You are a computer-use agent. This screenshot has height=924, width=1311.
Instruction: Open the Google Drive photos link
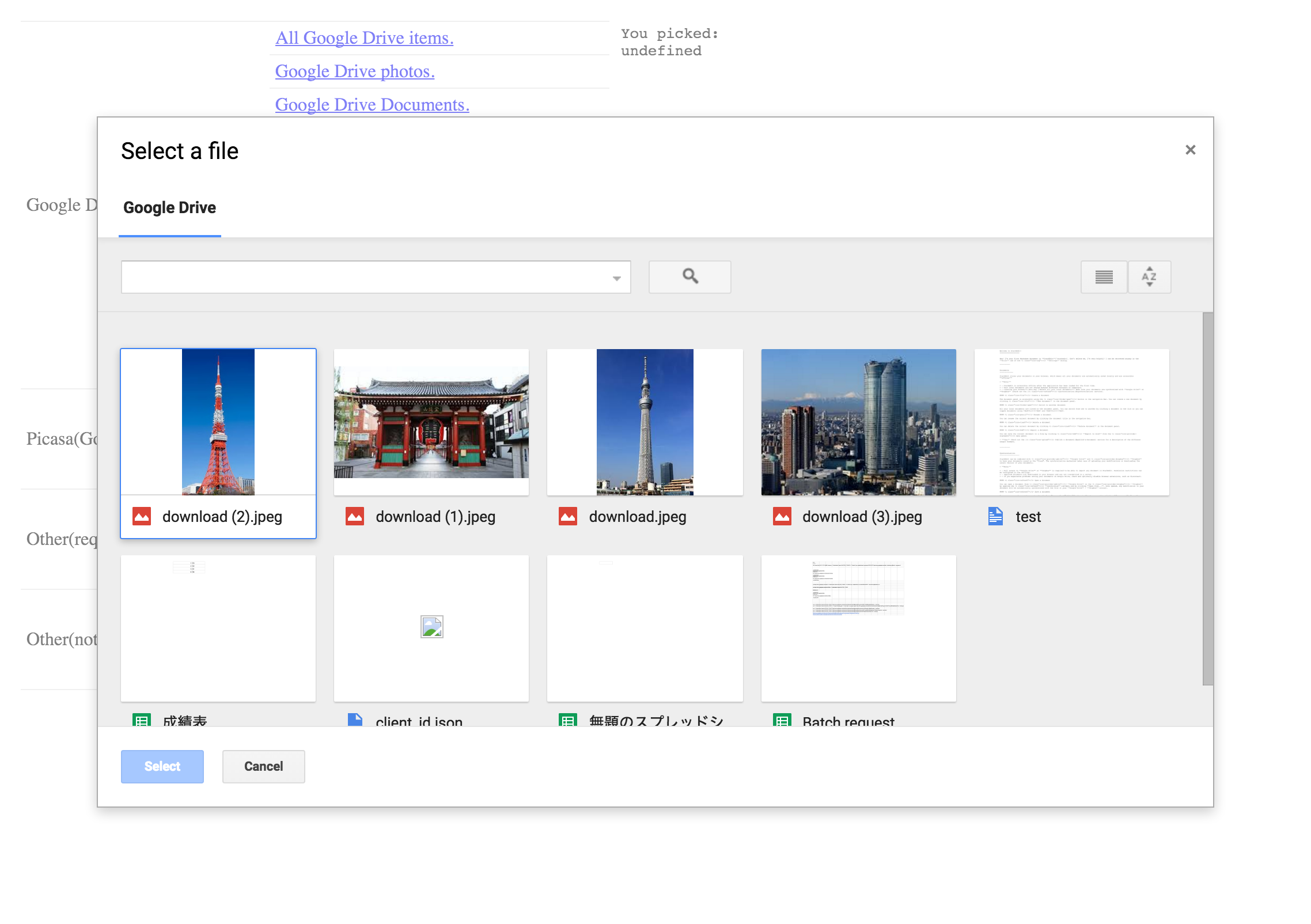tap(355, 71)
